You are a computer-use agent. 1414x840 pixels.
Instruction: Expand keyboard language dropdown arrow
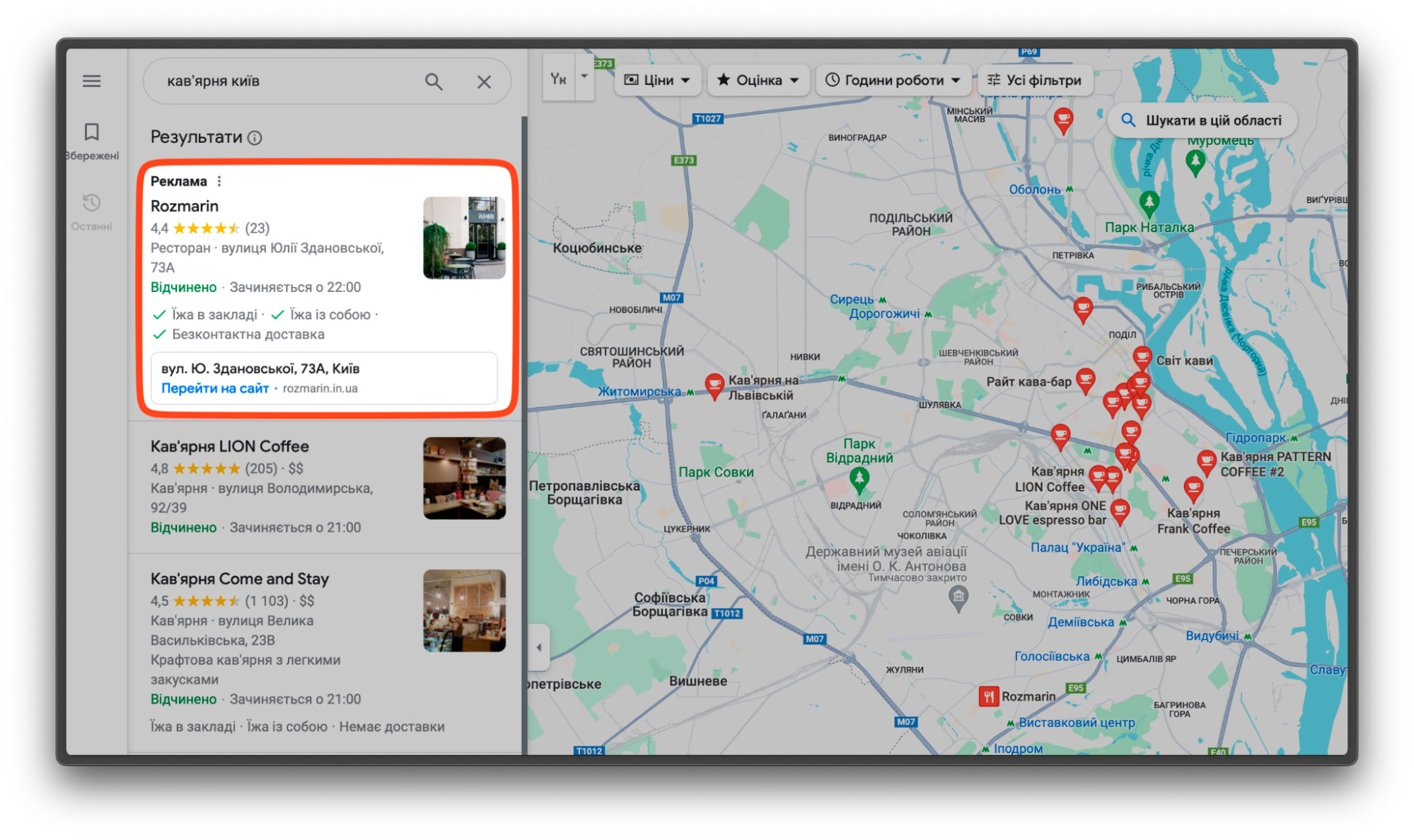tap(584, 77)
